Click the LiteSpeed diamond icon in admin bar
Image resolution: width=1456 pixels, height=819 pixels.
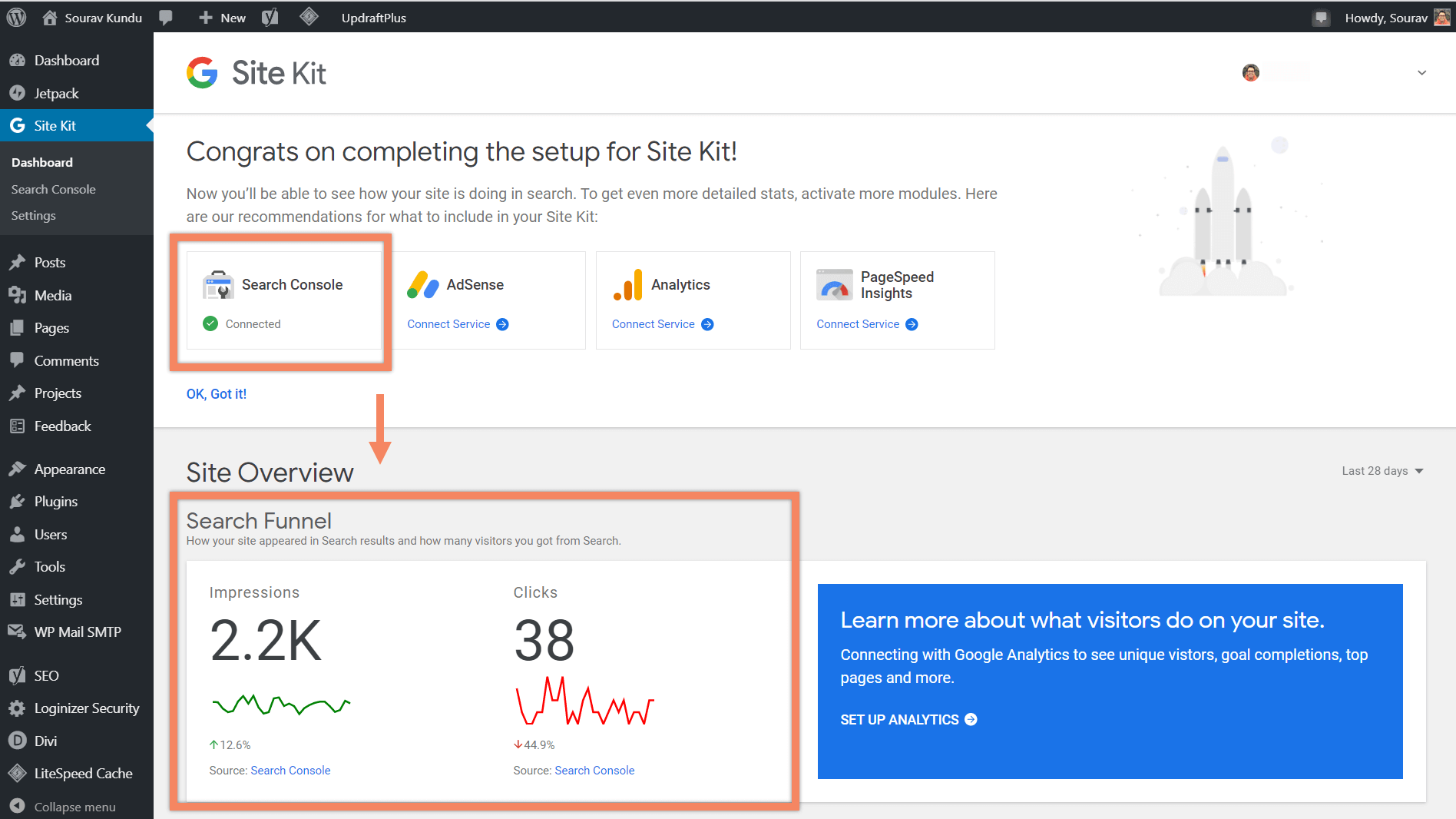[309, 17]
